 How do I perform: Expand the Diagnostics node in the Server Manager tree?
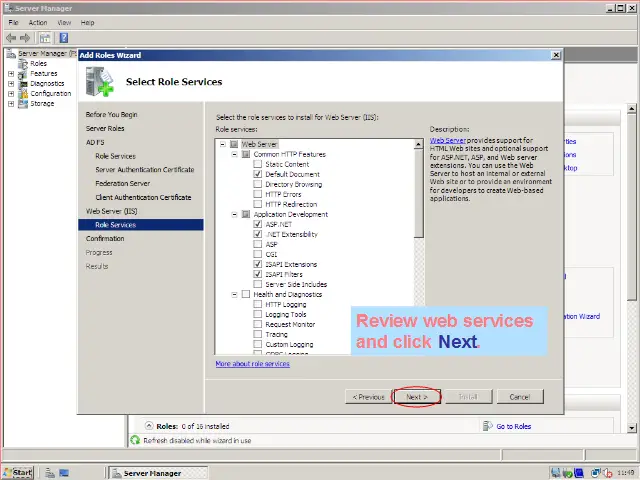[x=11, y=84]
